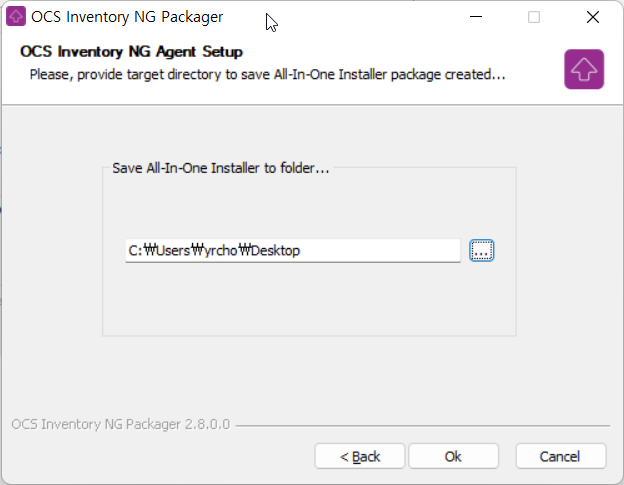Cancel the packager setup
Image resolution: width=624 pixels, height=485 pixels.
(x=561, y=456)
